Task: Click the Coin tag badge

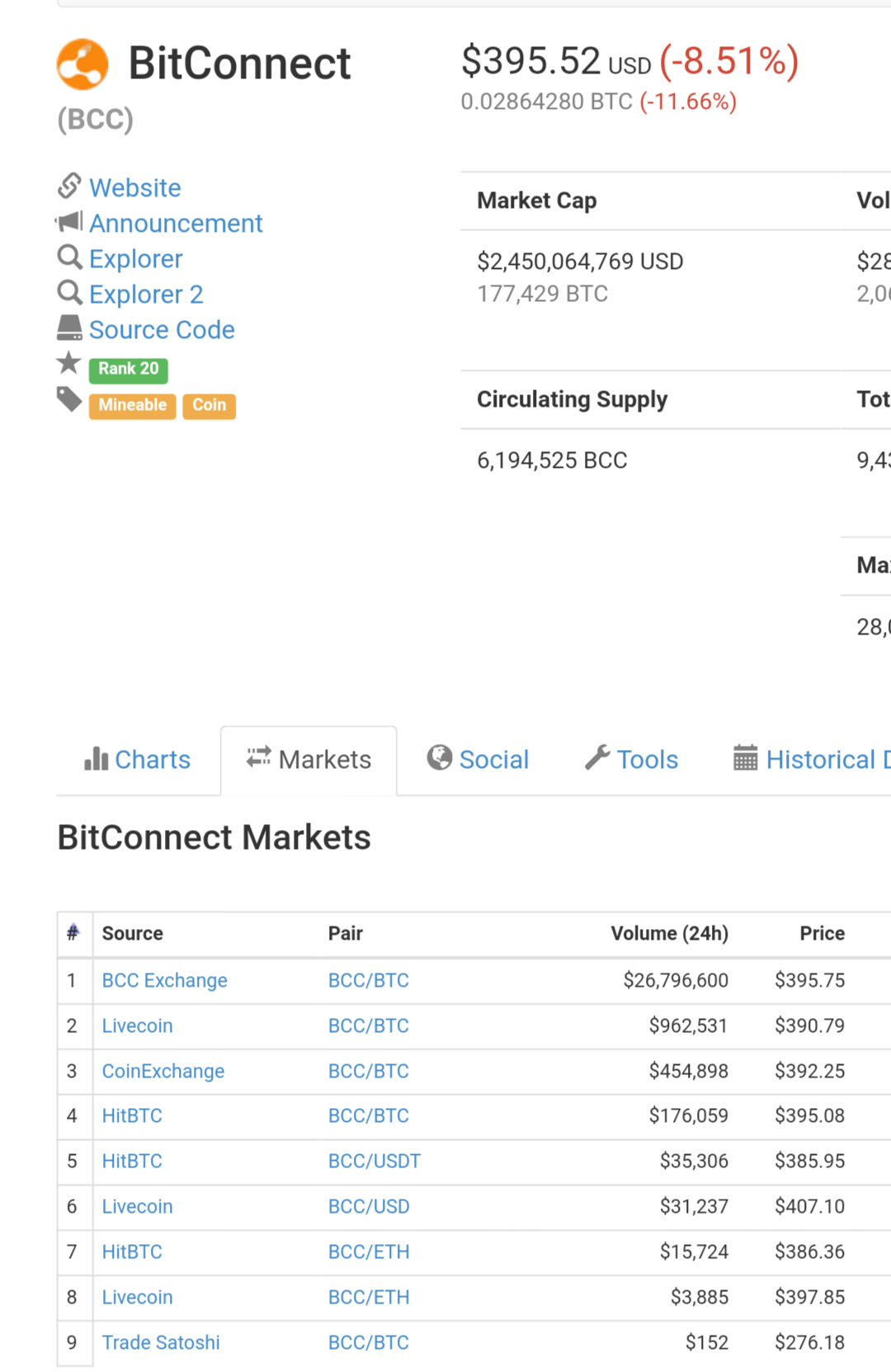Action: 210,406
